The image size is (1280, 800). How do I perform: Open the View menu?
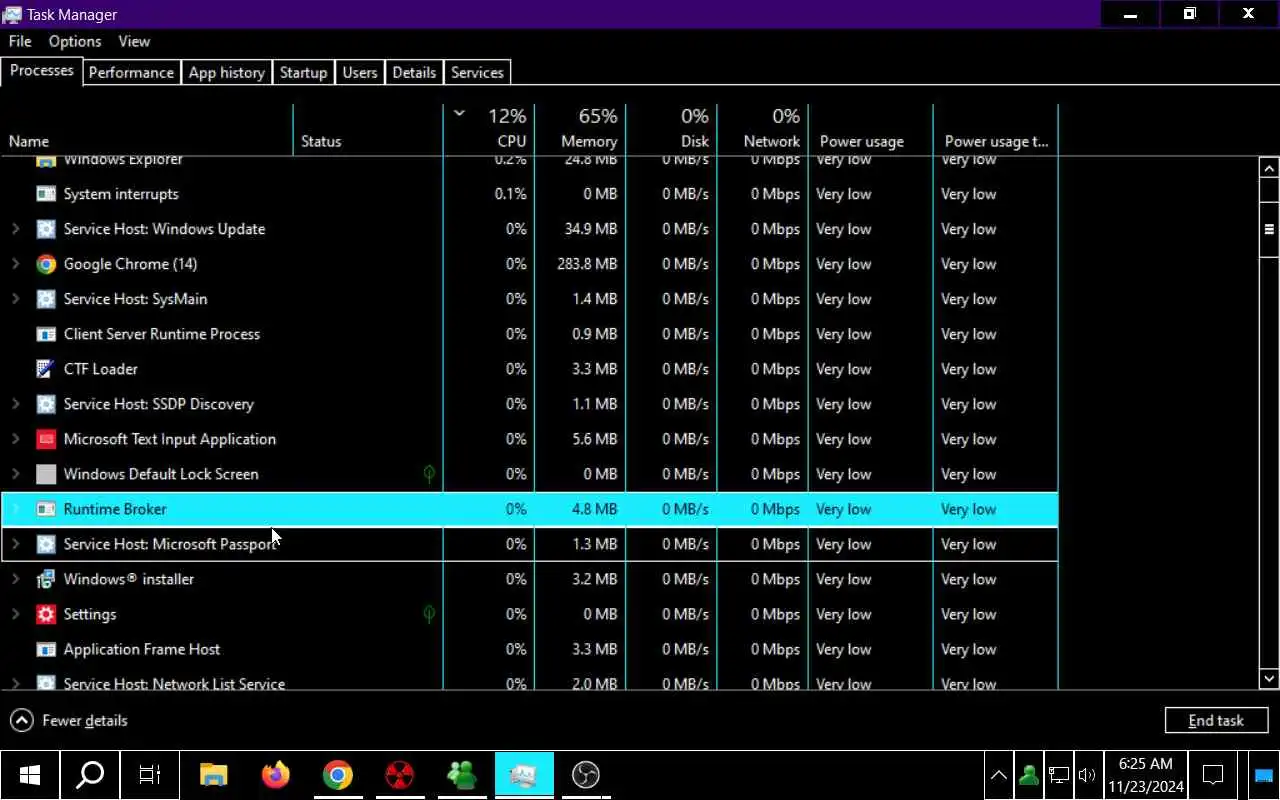click(x=134, y=41)
